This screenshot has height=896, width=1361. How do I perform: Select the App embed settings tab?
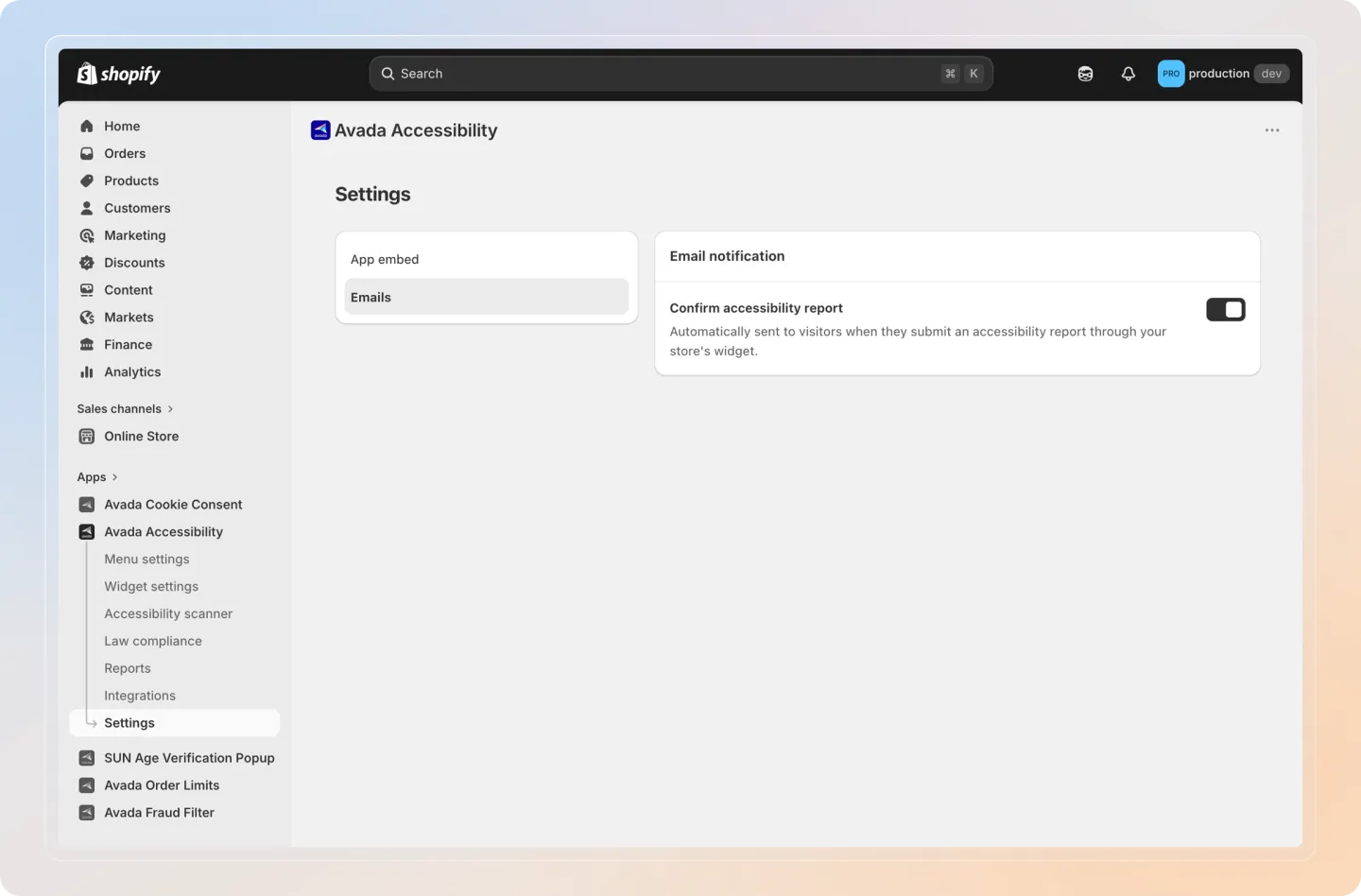click(487, 259)
